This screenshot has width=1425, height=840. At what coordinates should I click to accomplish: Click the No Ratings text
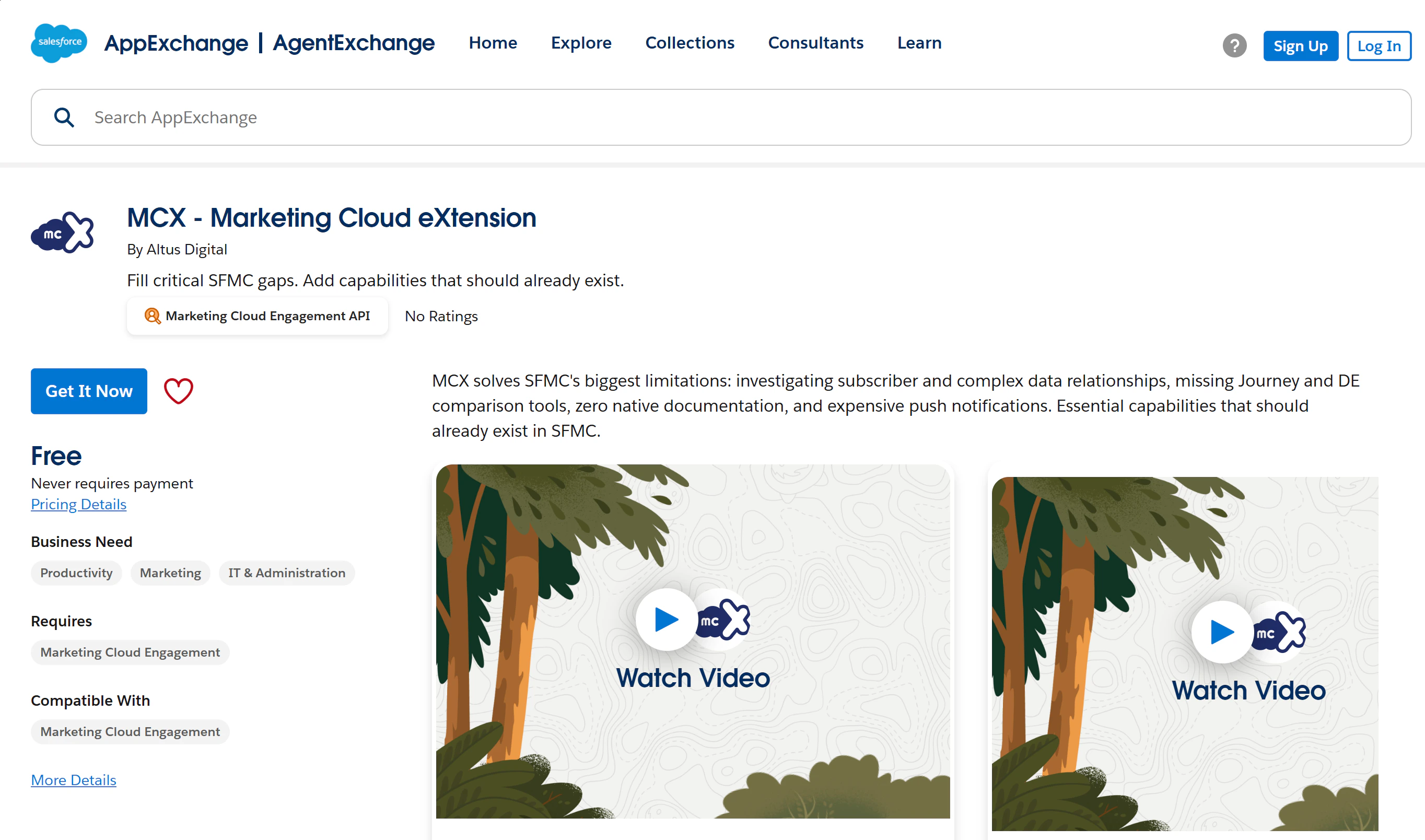pyautogui.click(x=441, y=316)
